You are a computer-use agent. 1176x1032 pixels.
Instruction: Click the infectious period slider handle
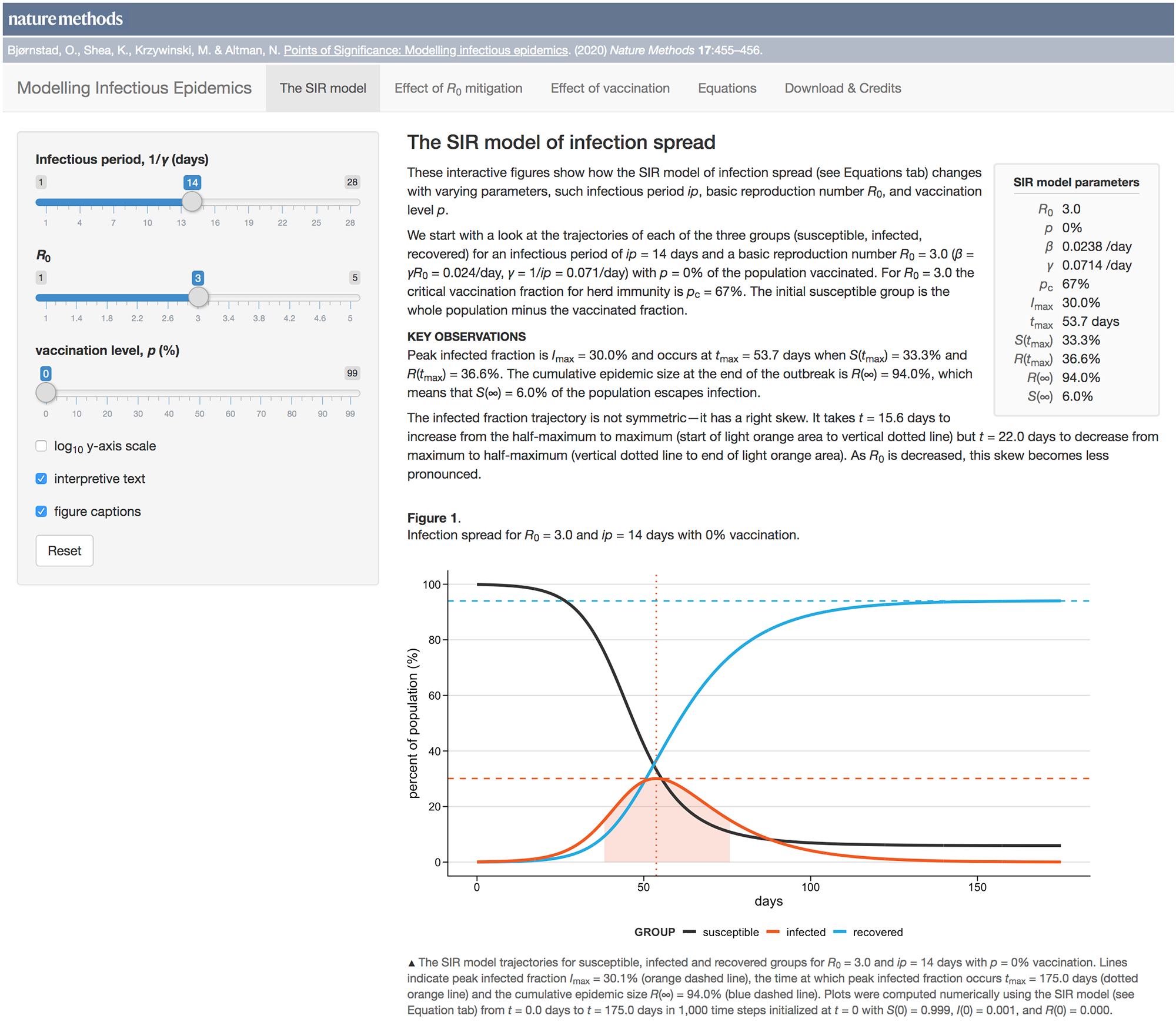point(192,202)
